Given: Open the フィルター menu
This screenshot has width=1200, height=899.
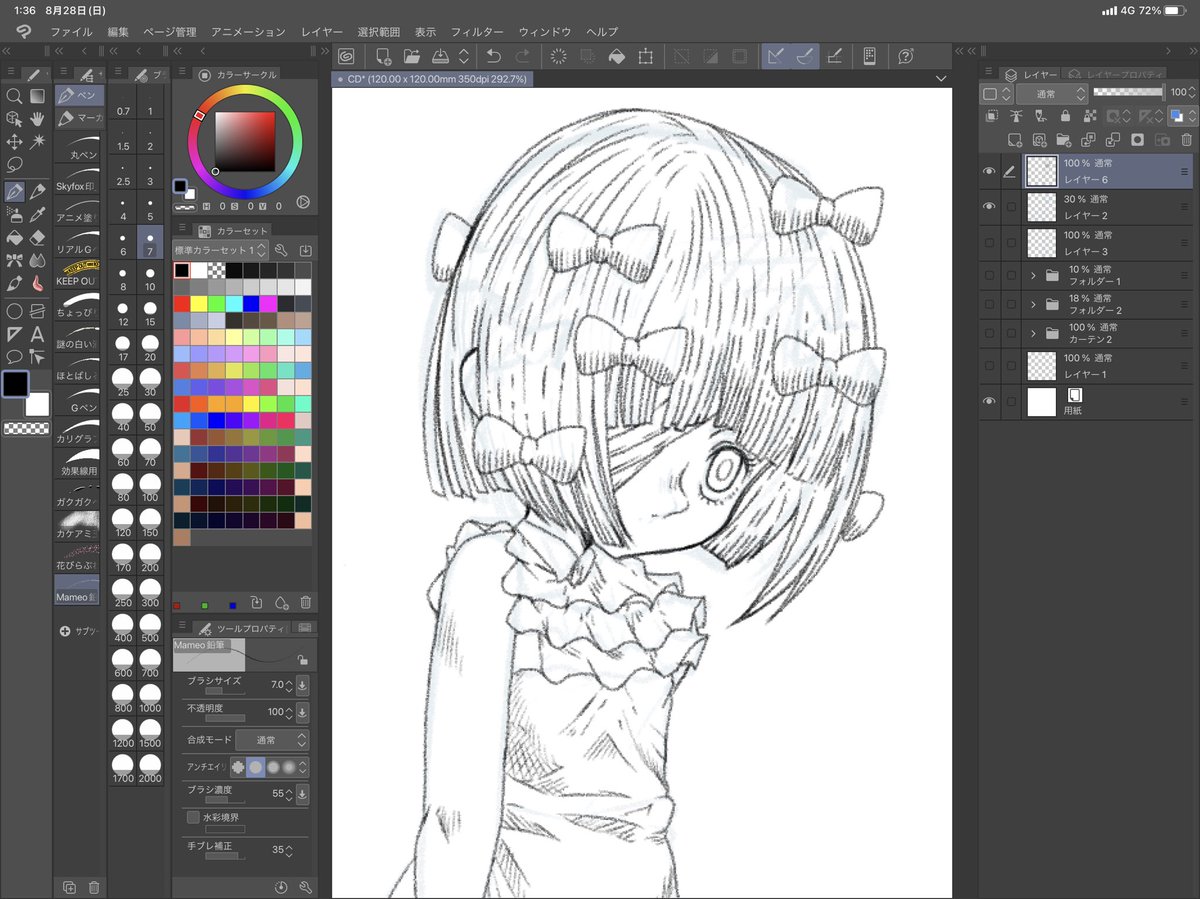Looking at the screenshot, I should (477, 31).
